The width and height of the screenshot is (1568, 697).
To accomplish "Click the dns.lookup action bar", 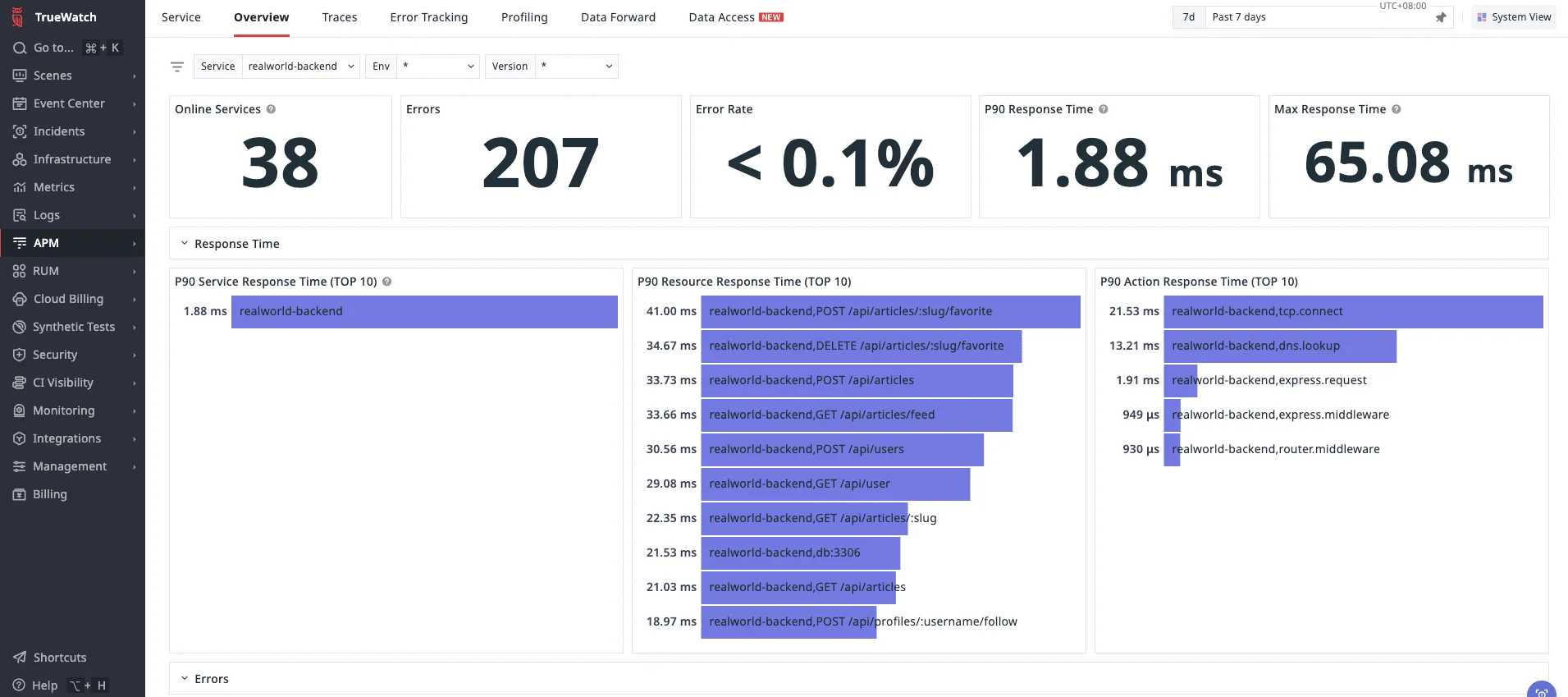I will [x=1280, y=346].
